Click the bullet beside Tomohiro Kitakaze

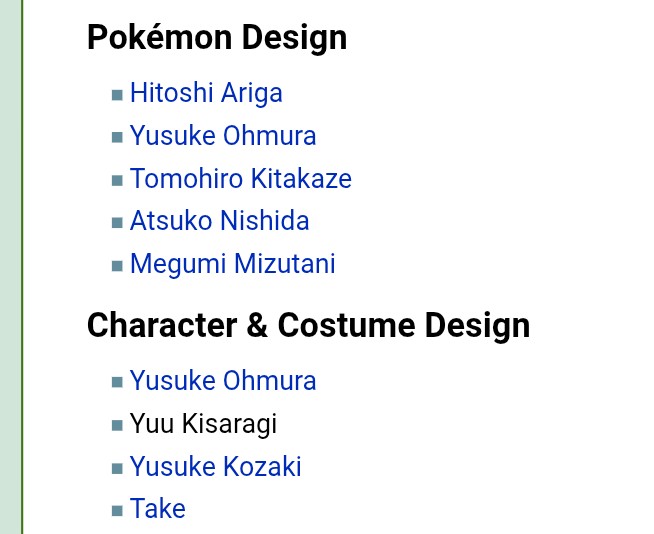117,181
